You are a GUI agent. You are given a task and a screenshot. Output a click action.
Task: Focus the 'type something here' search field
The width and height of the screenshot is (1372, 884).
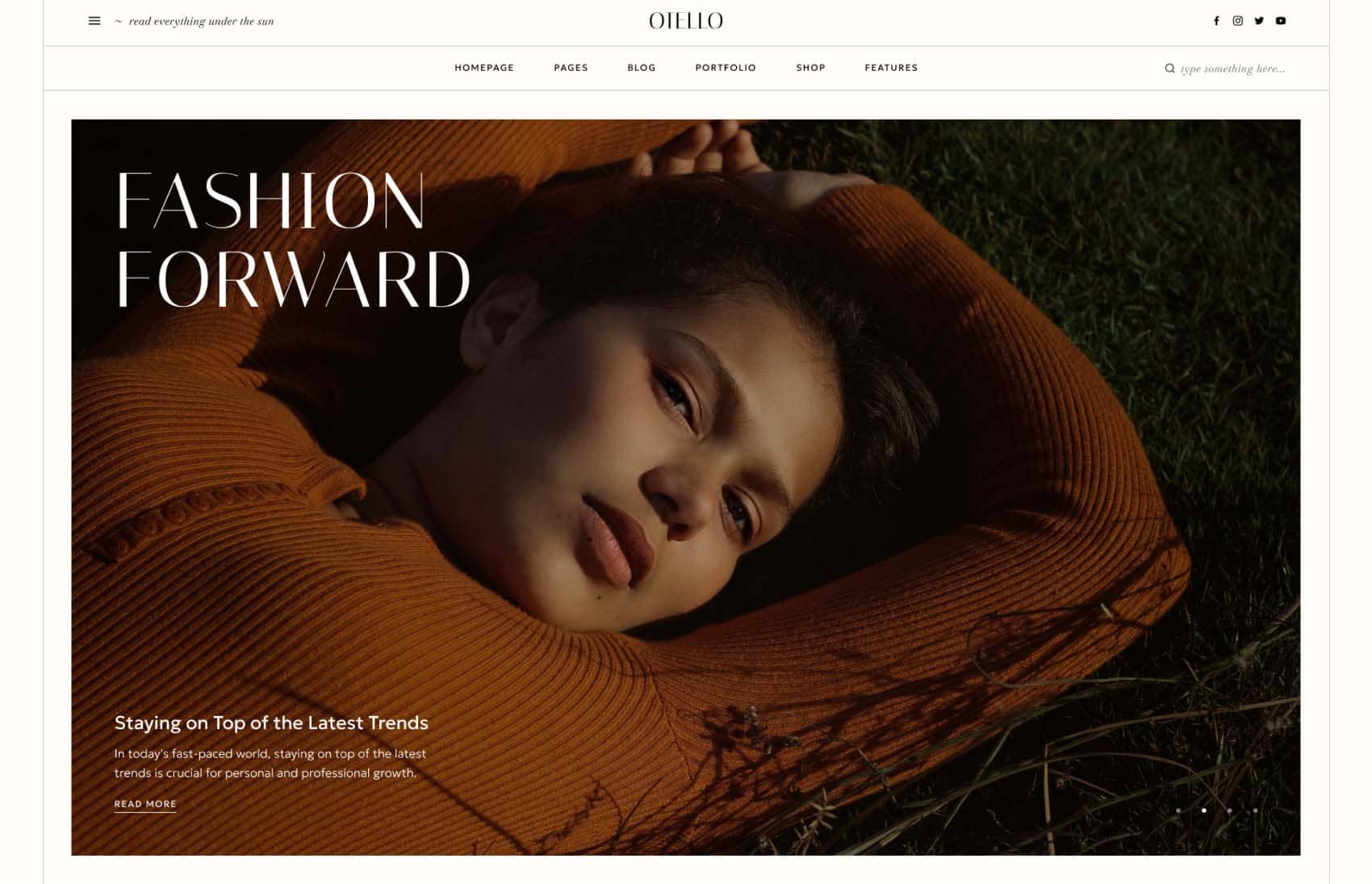(1232, 69)
